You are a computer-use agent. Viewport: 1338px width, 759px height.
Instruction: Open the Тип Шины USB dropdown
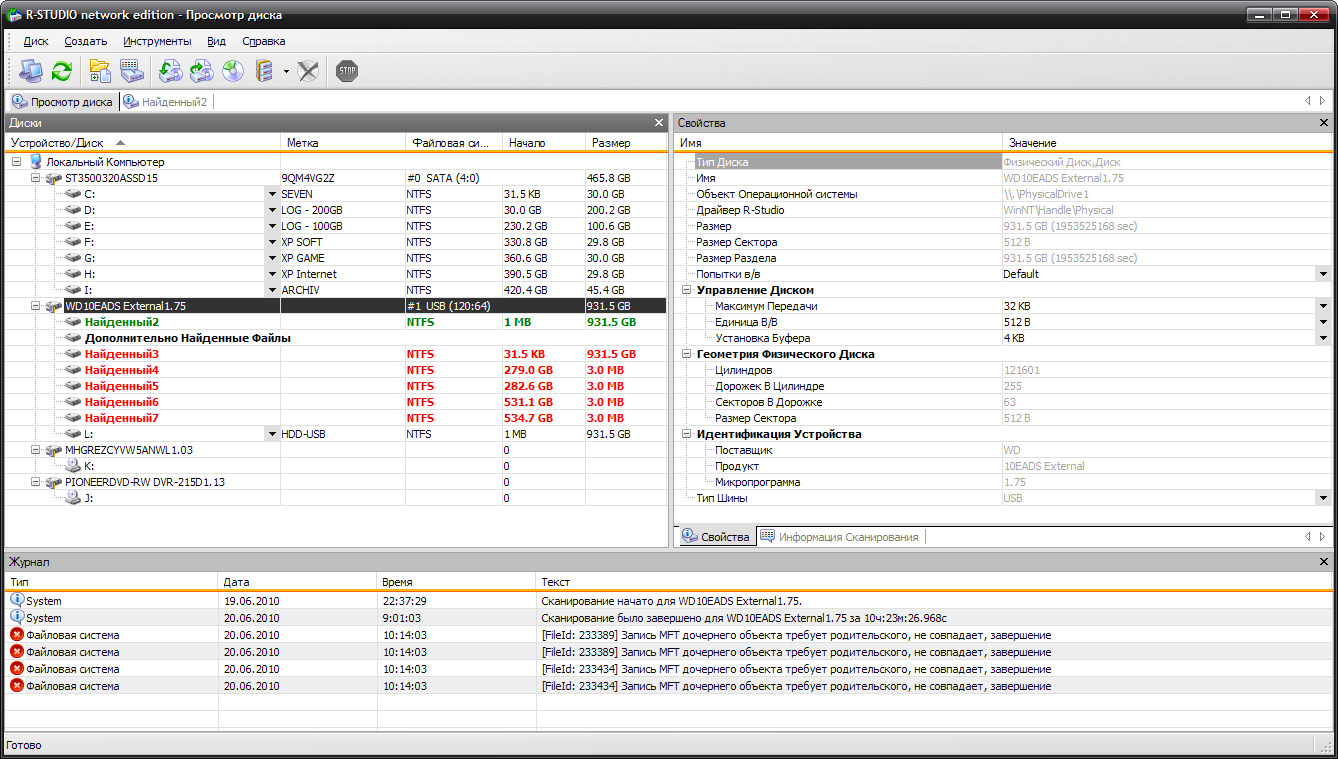point(1324,498)
